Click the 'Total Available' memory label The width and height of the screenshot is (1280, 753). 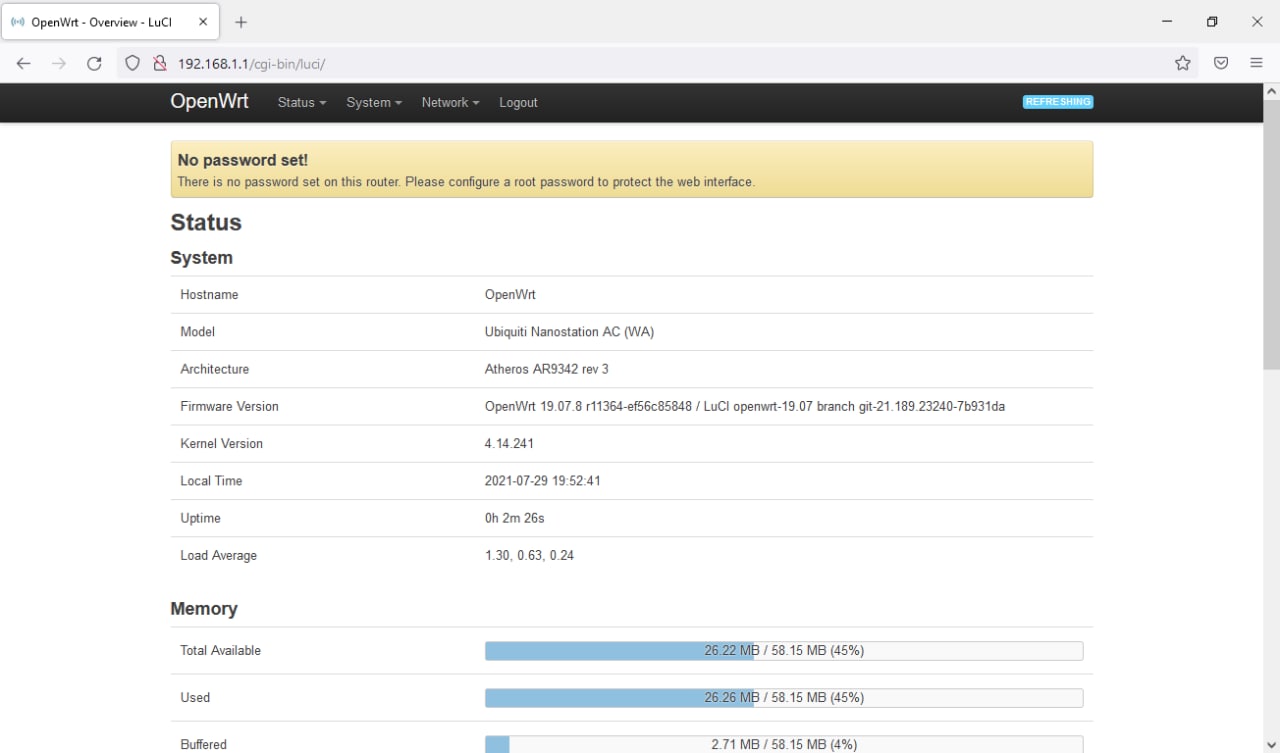[220, 651]
